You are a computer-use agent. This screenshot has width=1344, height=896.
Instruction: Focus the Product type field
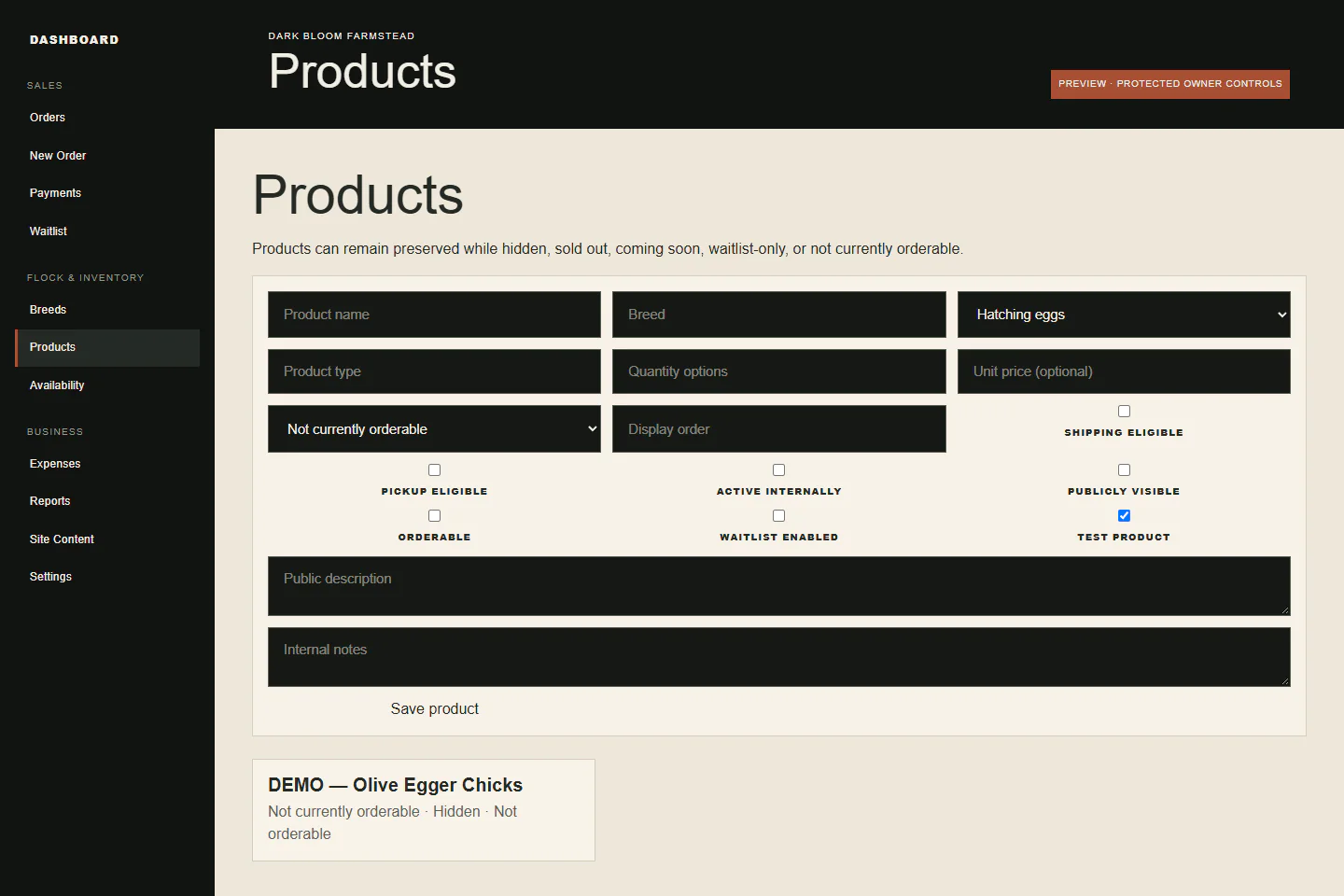(x=434, y=371)
